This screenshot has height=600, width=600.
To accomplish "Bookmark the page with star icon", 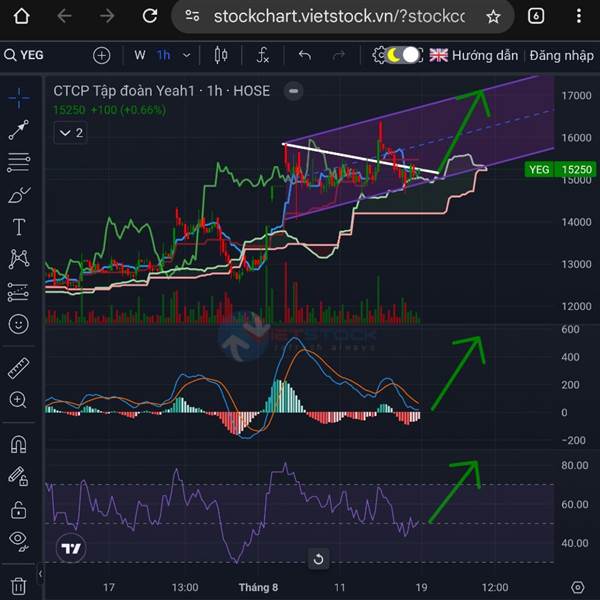I will 493,16.
